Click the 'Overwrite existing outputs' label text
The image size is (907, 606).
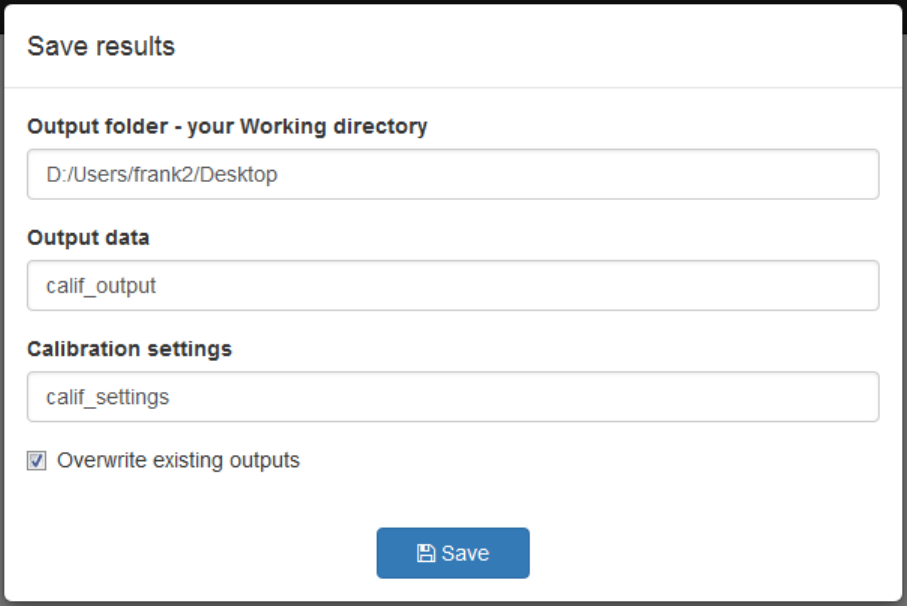(x=178, y=461)
